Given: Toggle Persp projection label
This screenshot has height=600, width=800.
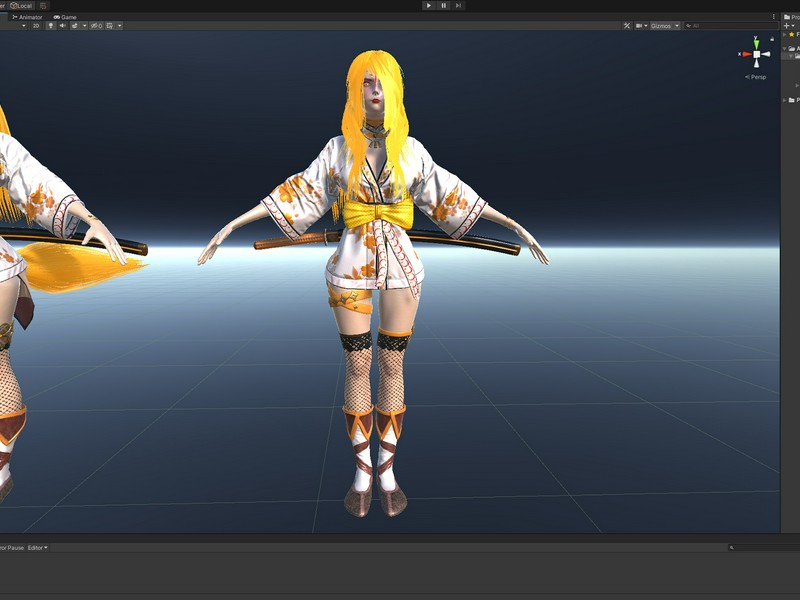Looking at the screenshot, I should coord(756,77).
